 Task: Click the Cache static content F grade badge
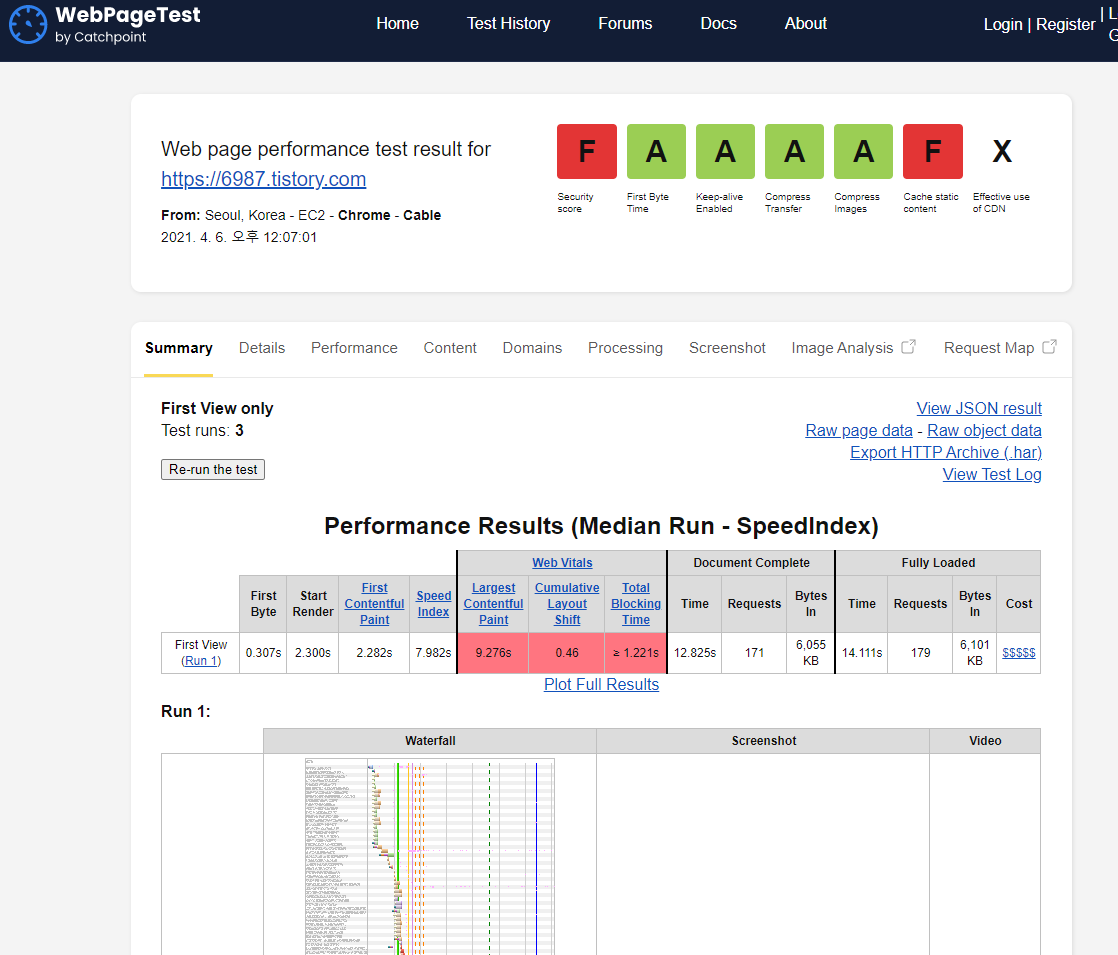click(933, 151)
